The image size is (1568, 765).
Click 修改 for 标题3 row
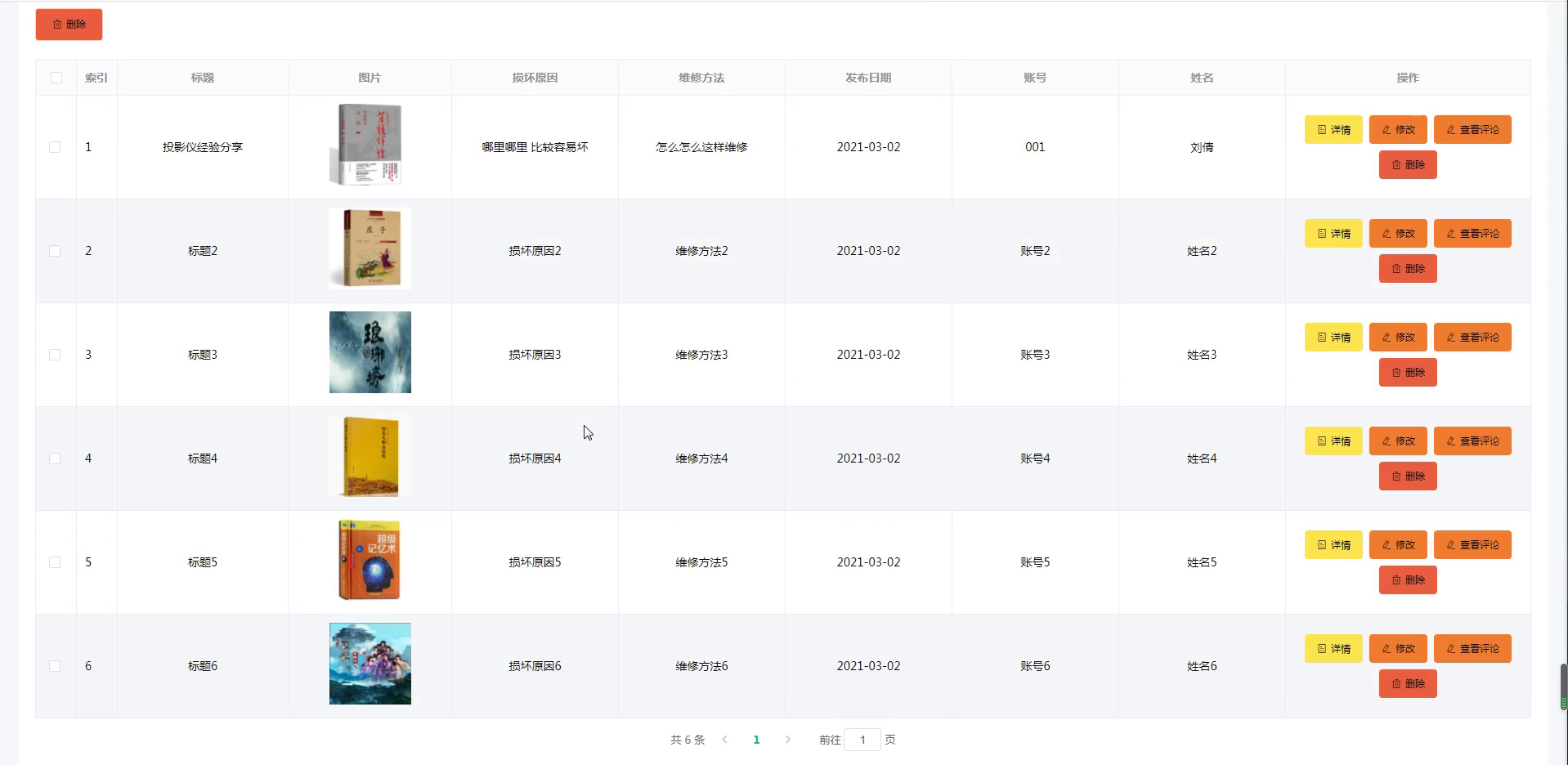point(1398,338)
